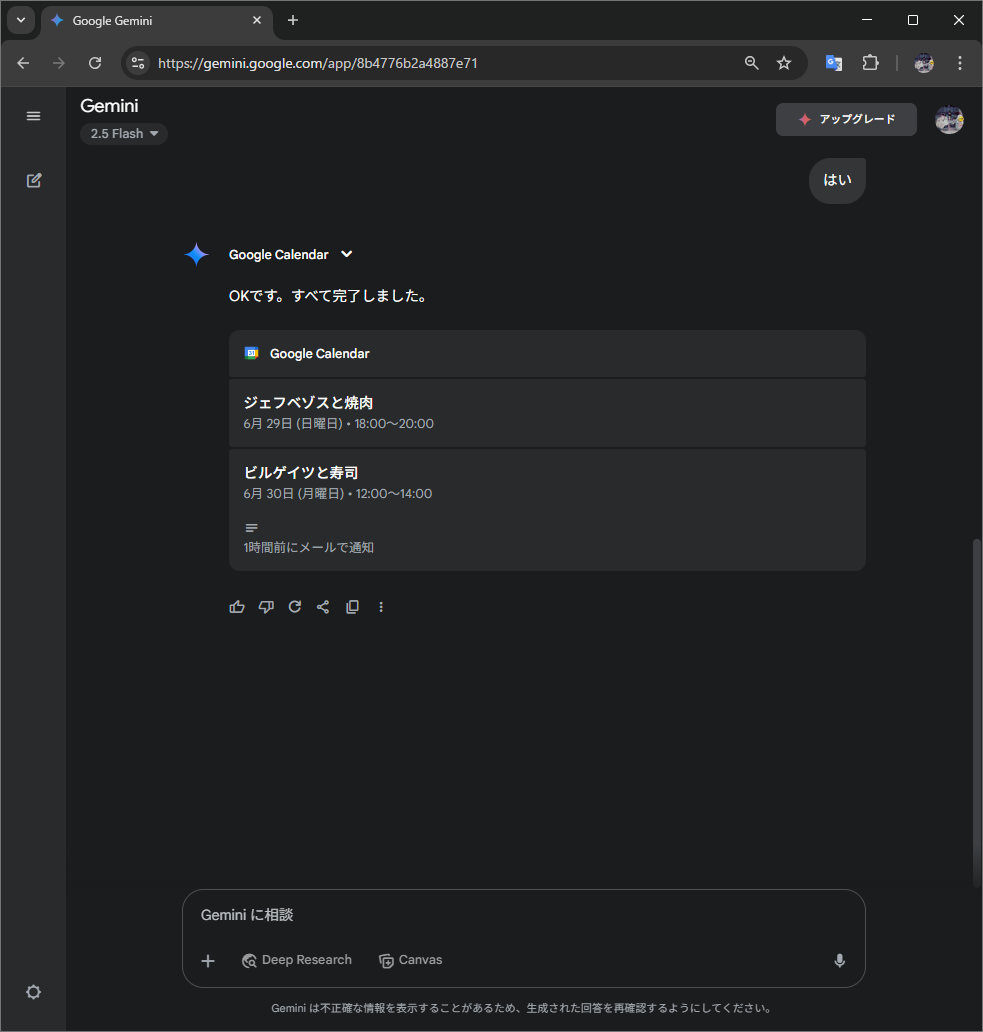The width and height of the screenshot is (983, 1032).
Task: Click the Gemini sparkle icon beside the response
Action: click(196, 254)
